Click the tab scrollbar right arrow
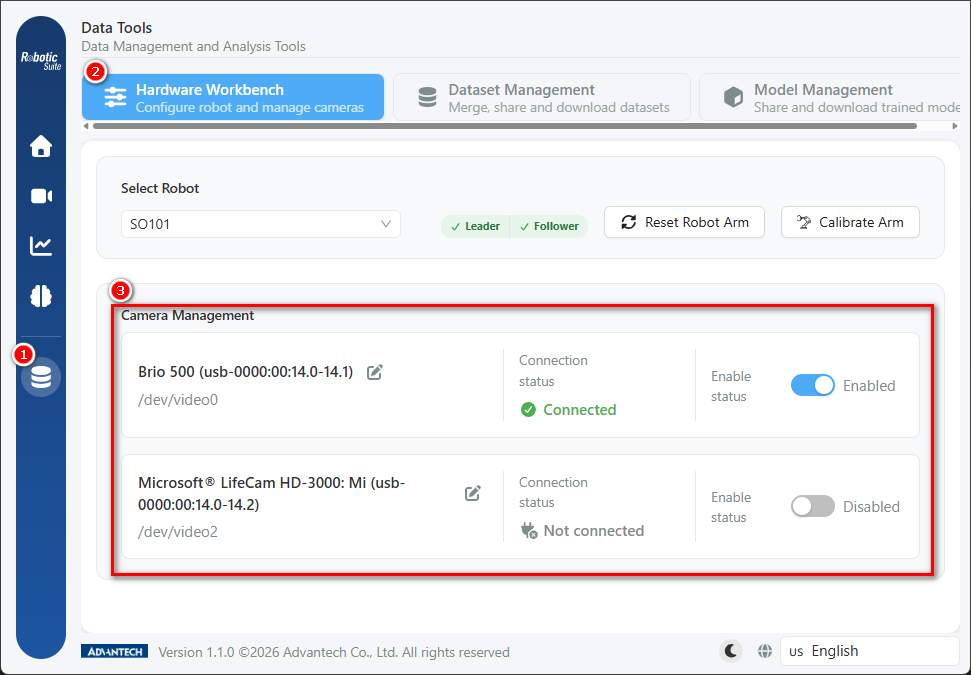Viewport: 971px width, 675px height. coord(954,126)
